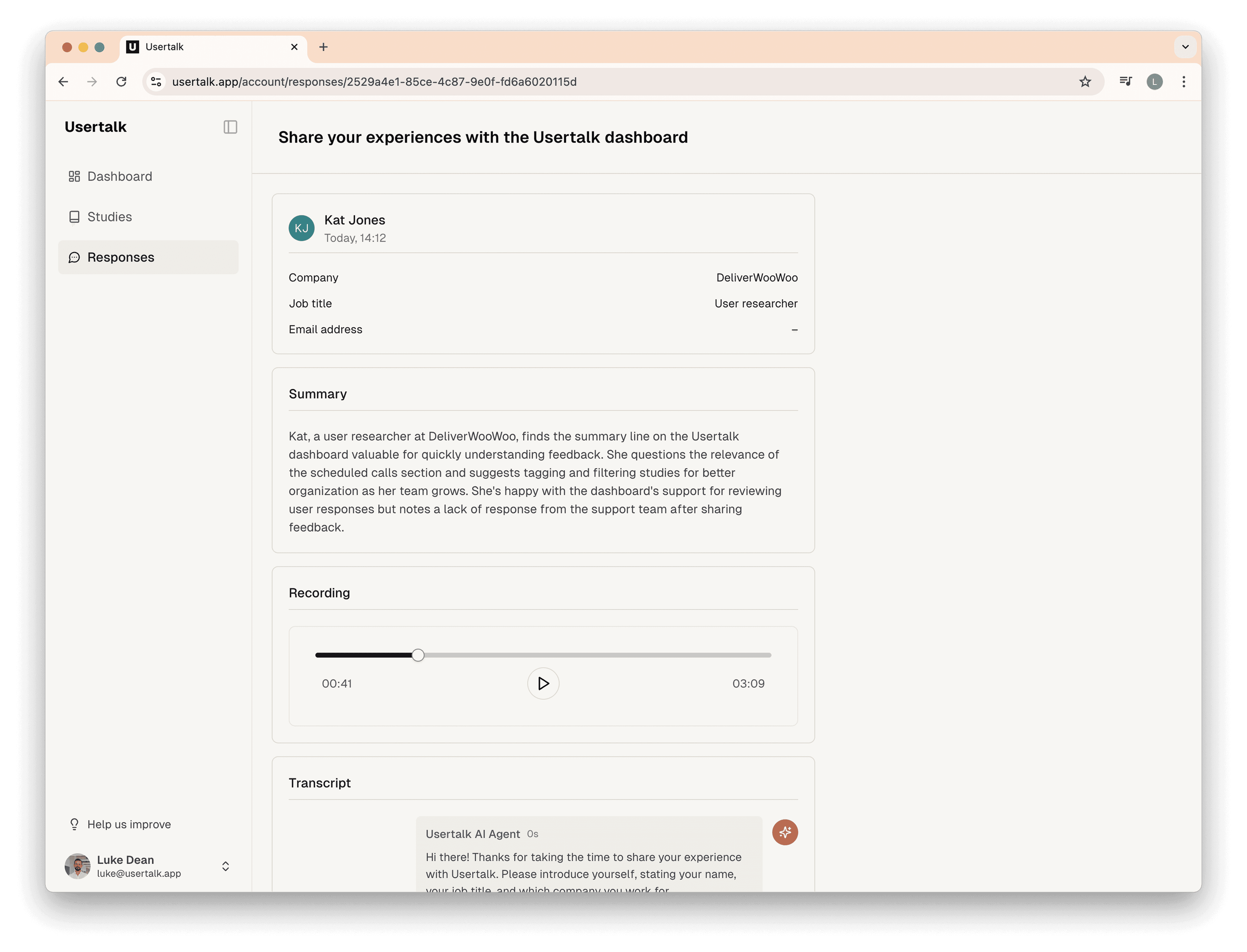Click the Studies book icon
Image resolution: width=1247 pixels, height=952 pixels.
74,217
